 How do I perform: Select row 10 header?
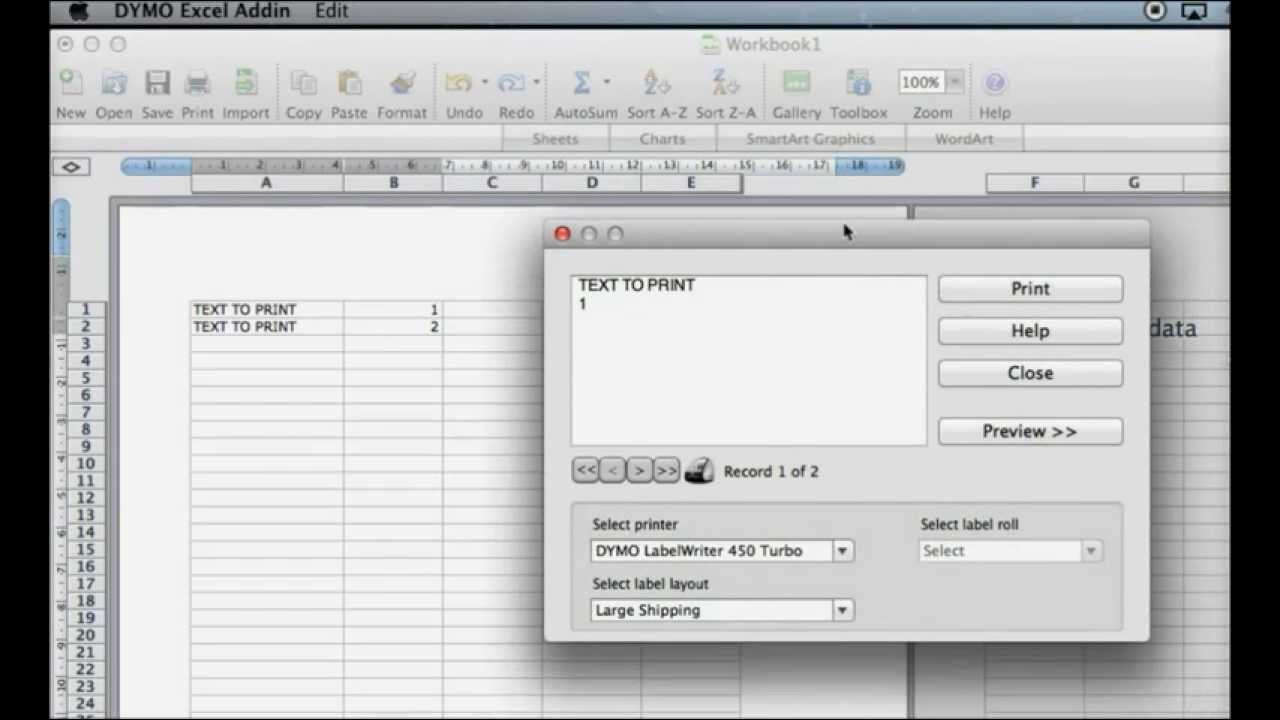(86, 463)
